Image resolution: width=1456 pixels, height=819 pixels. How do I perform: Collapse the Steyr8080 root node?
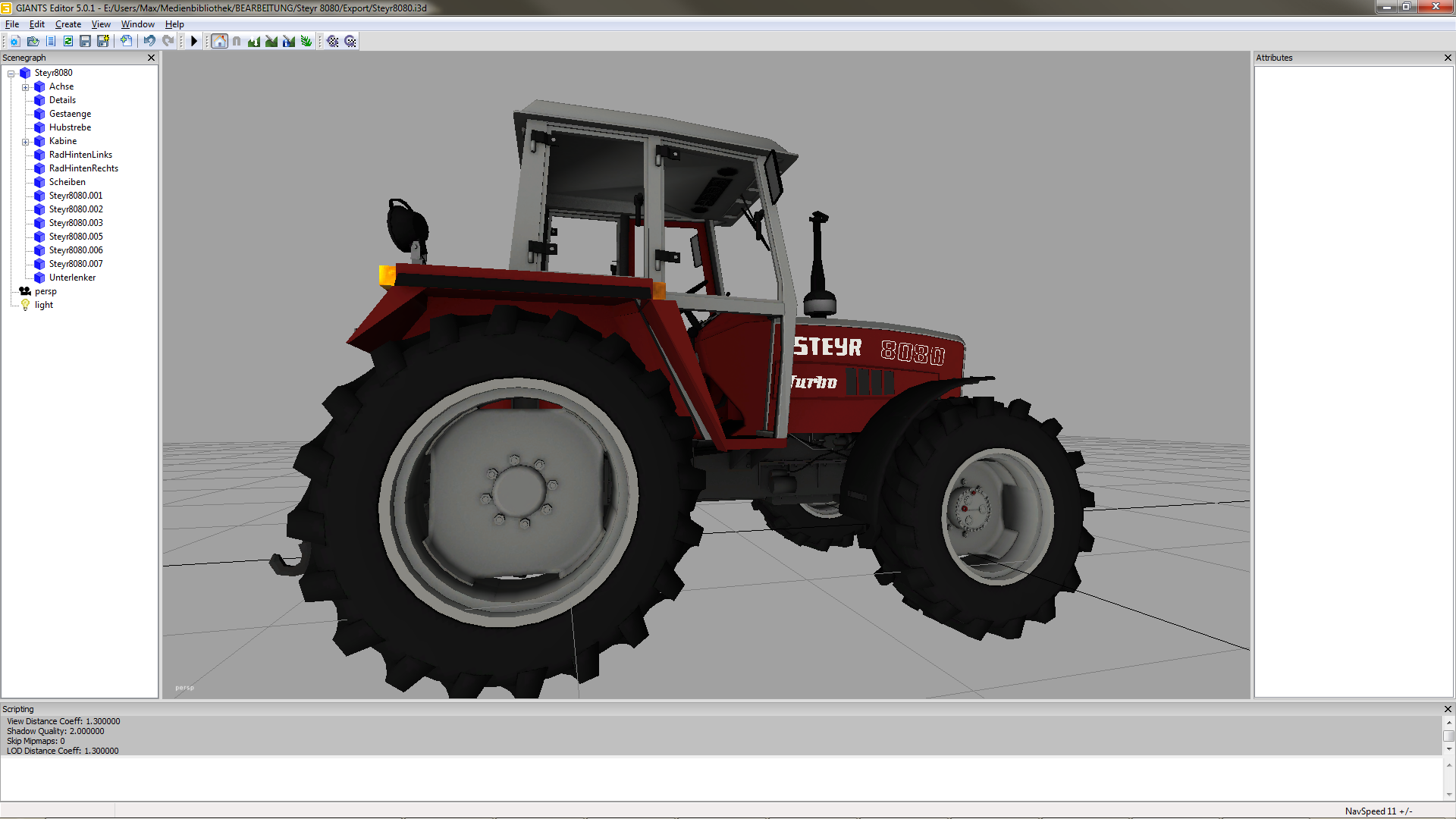(11, 74)
